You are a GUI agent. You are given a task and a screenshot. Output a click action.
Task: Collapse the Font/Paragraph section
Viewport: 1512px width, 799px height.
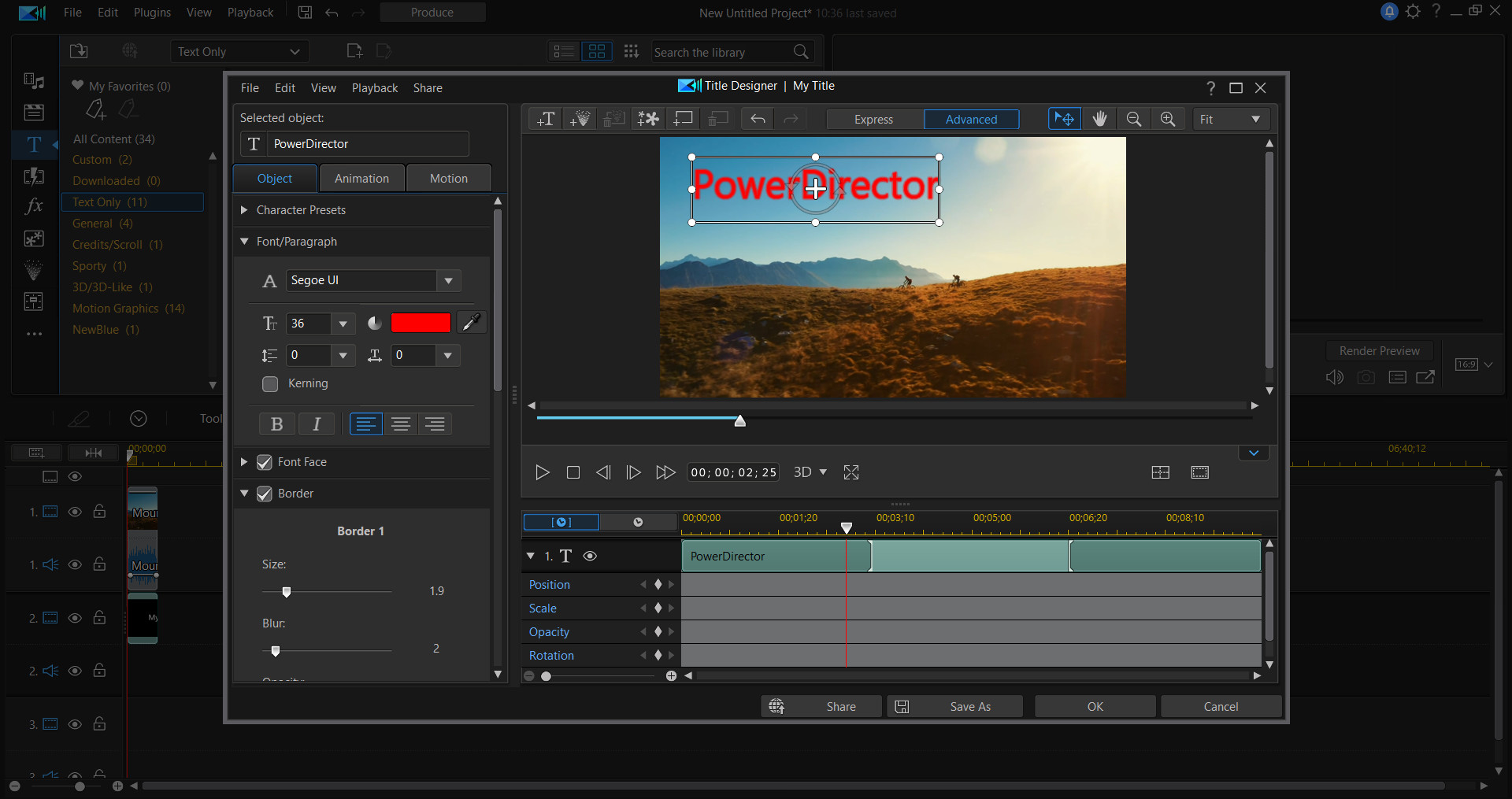tap(244, 242)
